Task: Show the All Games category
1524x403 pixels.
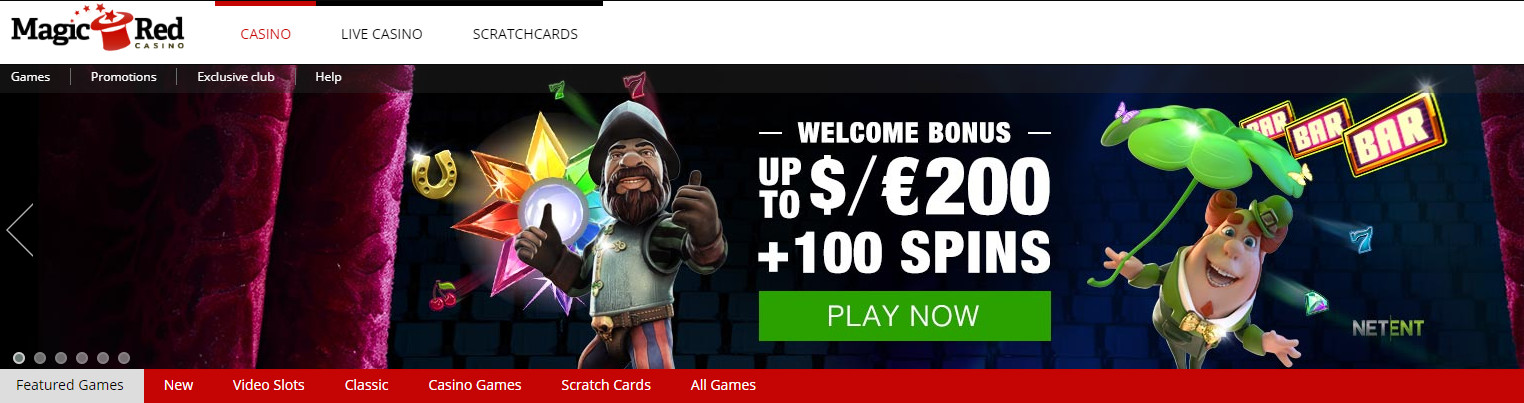Action: 723,385
